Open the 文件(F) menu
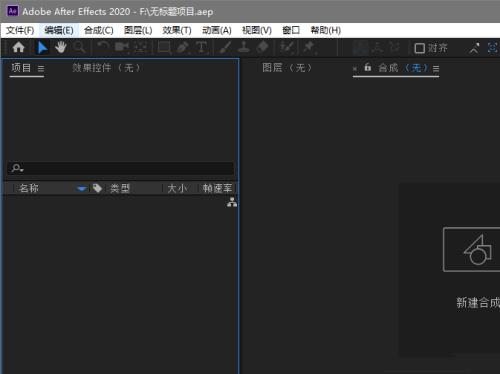This screenshot has width=500, height=374. pos(20,30)
